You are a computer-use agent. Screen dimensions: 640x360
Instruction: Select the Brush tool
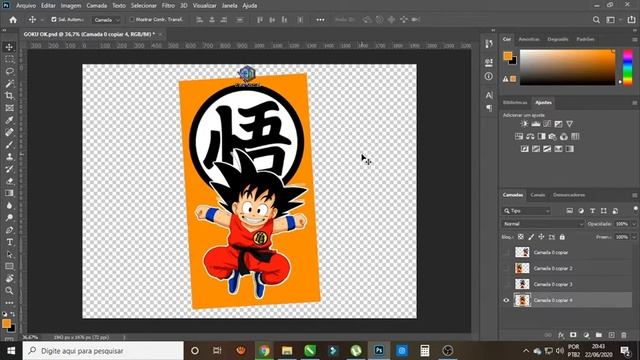pos(9,144)
